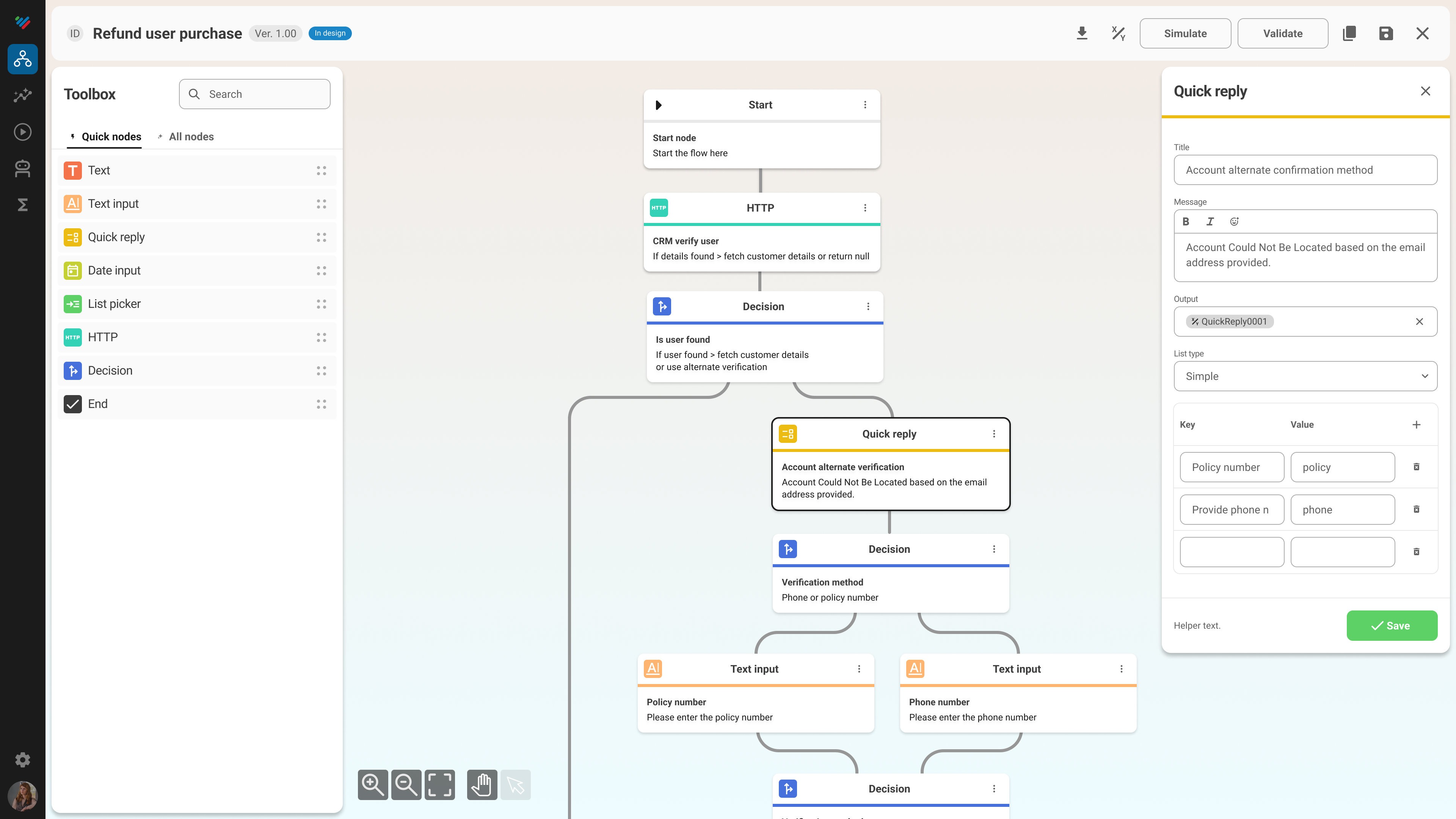Open the settings gear in sidebar
Image resolution: width=1456 pixels, height=819 pixels.
[23, 759]
